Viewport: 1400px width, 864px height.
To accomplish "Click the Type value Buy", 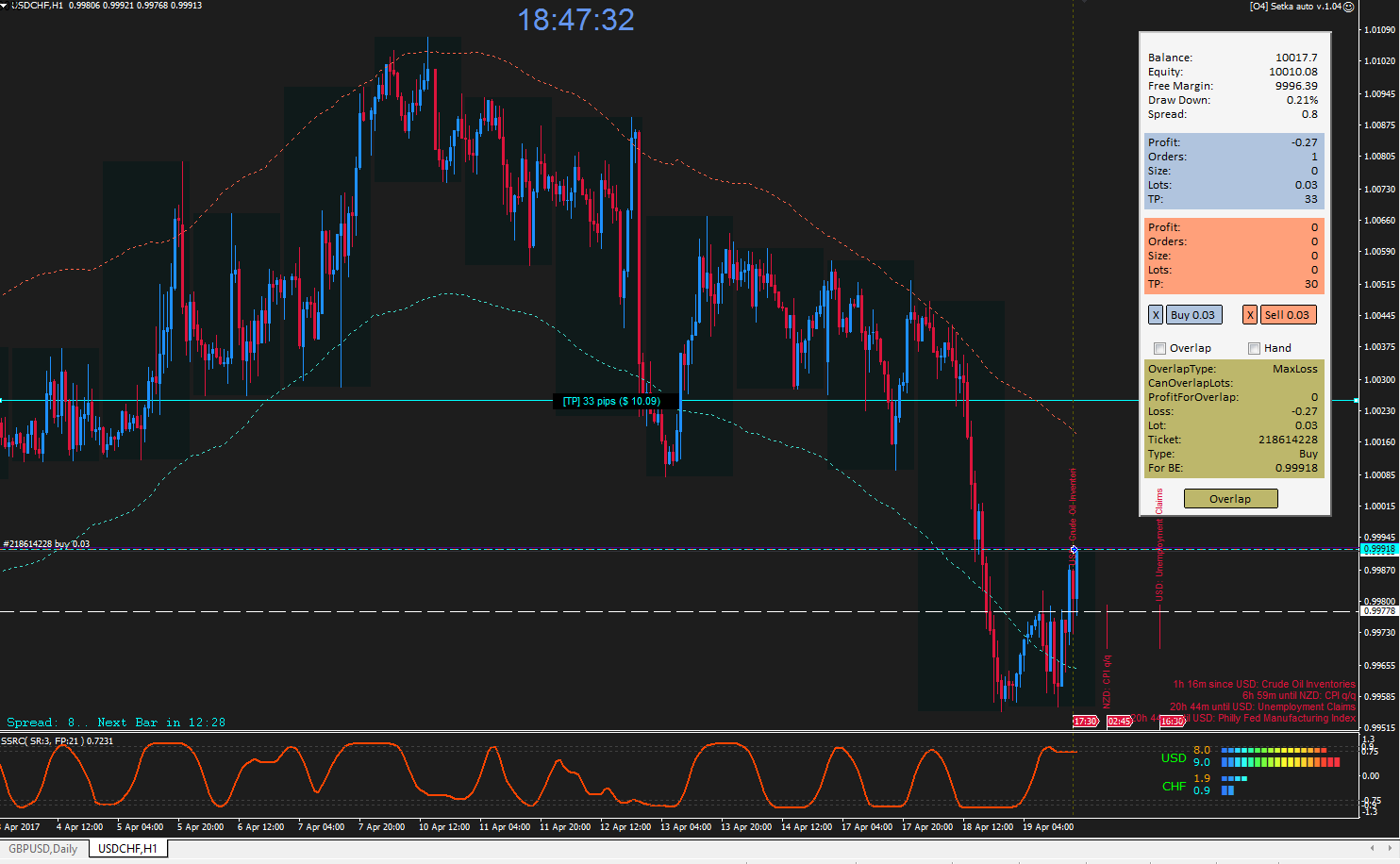I will click(1308, 454).
